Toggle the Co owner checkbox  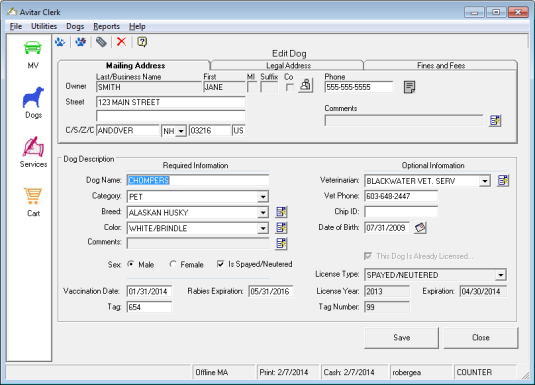point(289,88)
